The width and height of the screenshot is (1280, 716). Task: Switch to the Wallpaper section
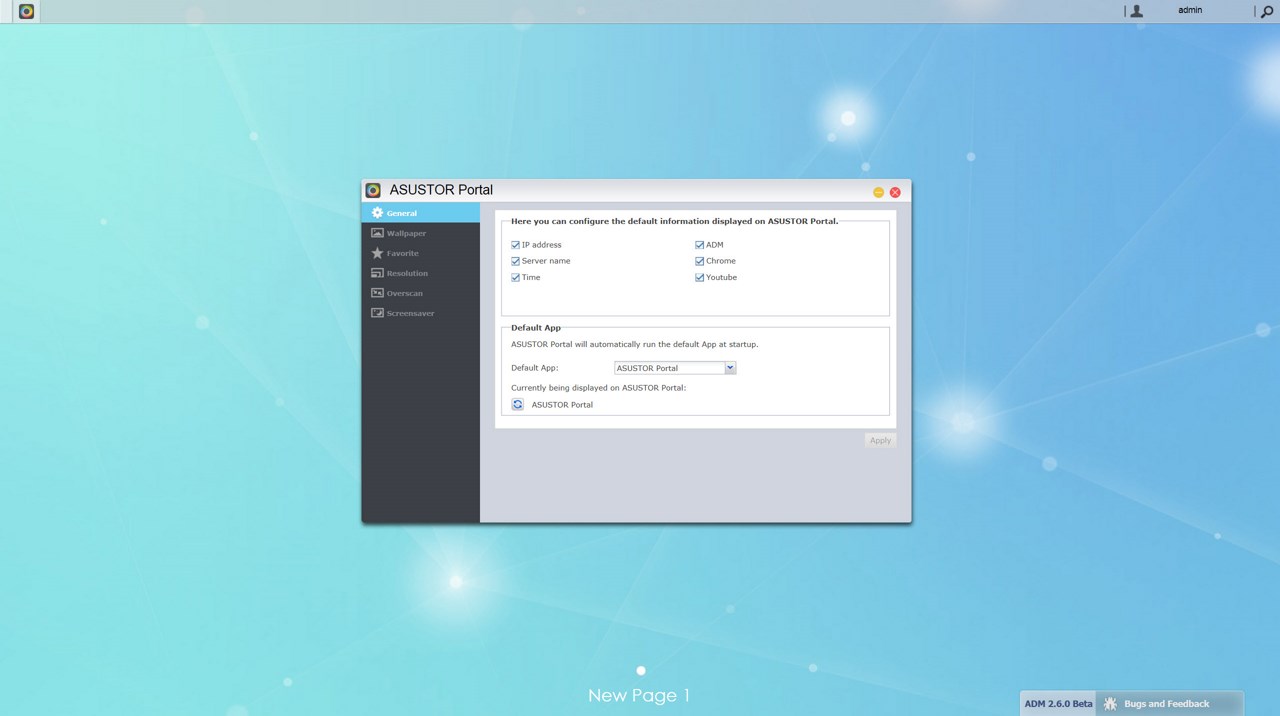pyautogui.click(x=421, y=233)
